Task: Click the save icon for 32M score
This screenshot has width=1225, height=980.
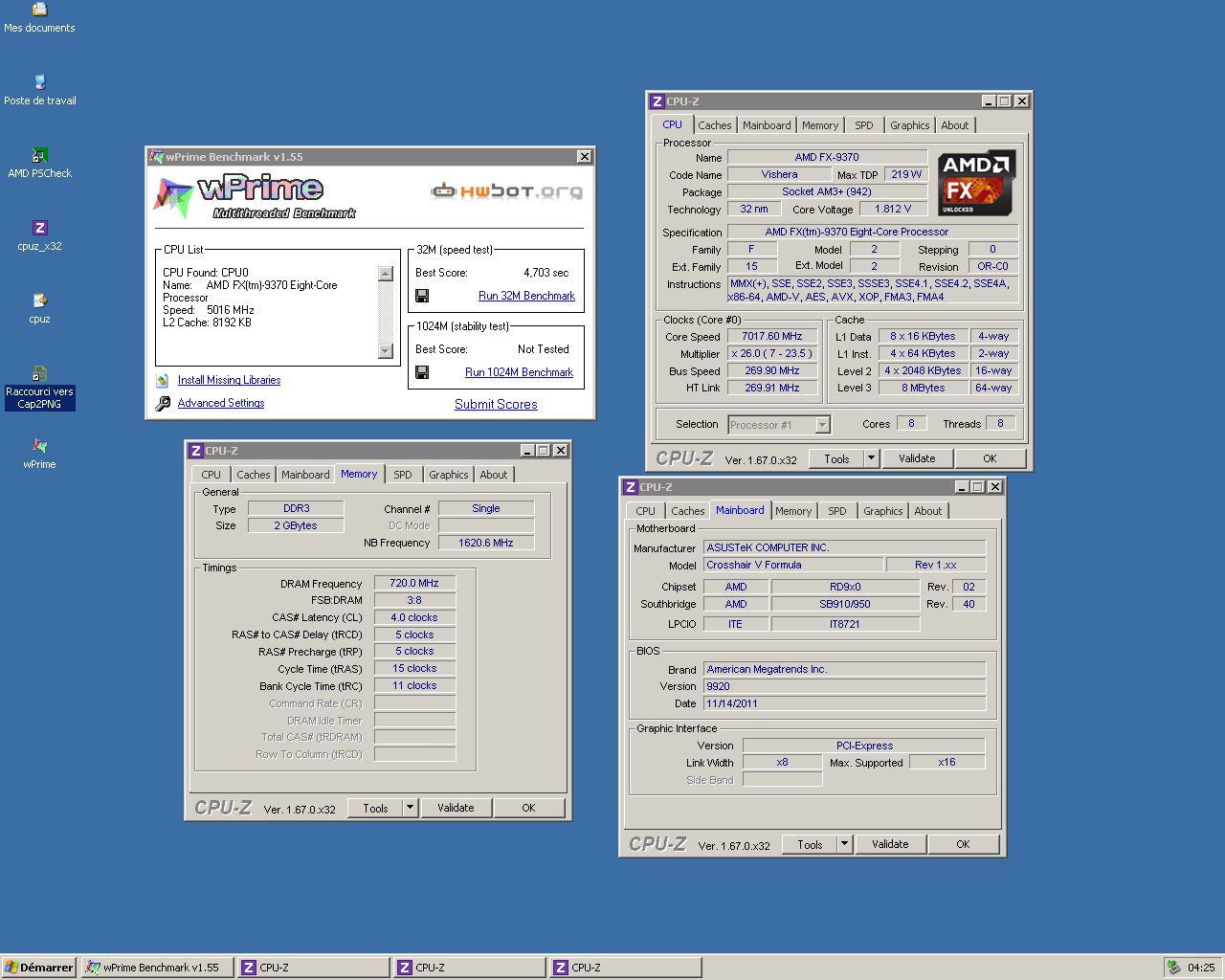Action: point(422,296)
